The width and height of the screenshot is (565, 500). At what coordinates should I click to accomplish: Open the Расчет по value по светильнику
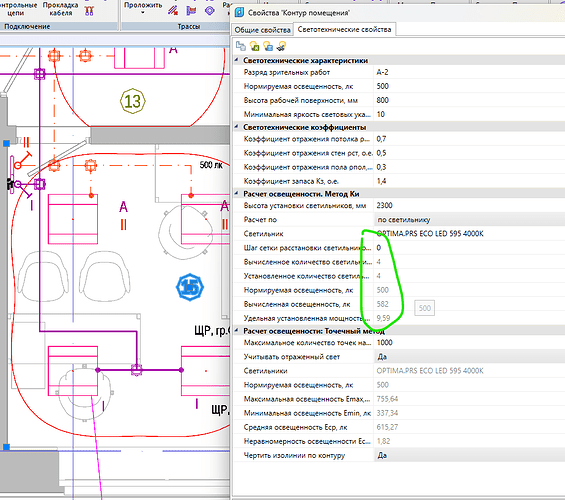click(469, 220)
